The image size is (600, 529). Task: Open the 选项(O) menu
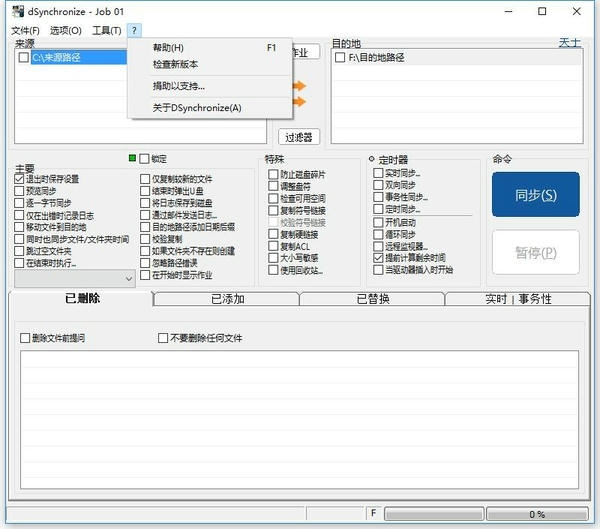(66, 31)
